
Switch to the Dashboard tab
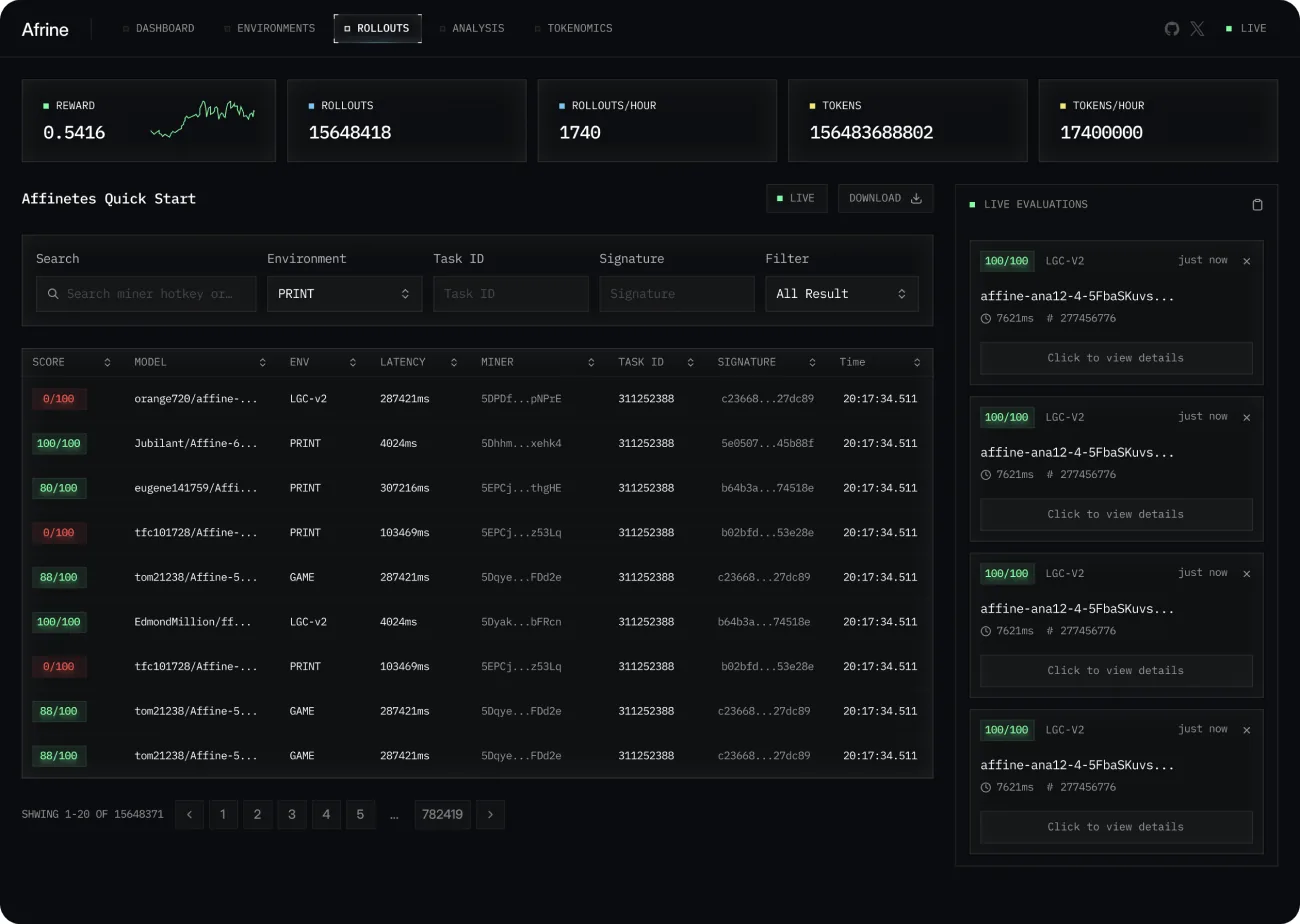coord(159,29)
